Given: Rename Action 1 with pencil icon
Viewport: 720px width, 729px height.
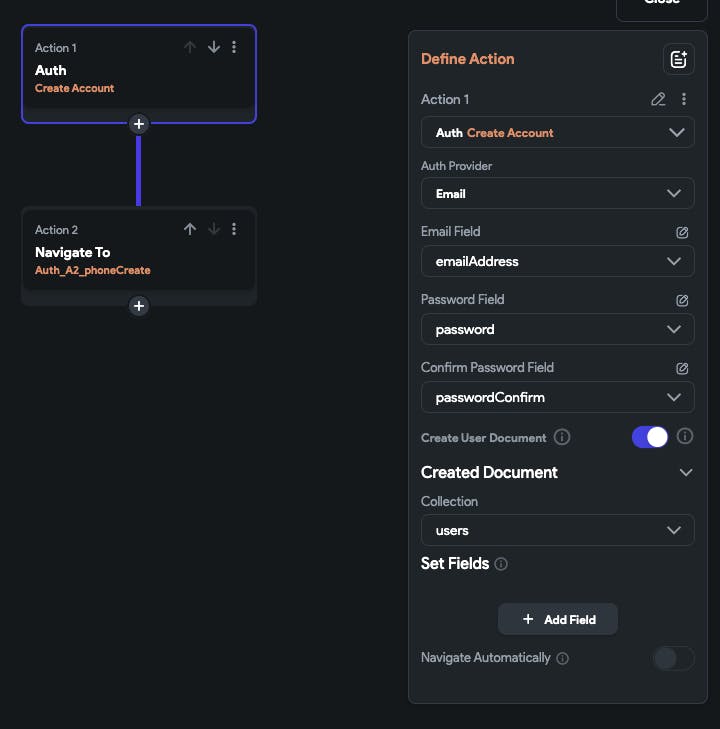Looking at the screenshot, I should coord(658,99).
